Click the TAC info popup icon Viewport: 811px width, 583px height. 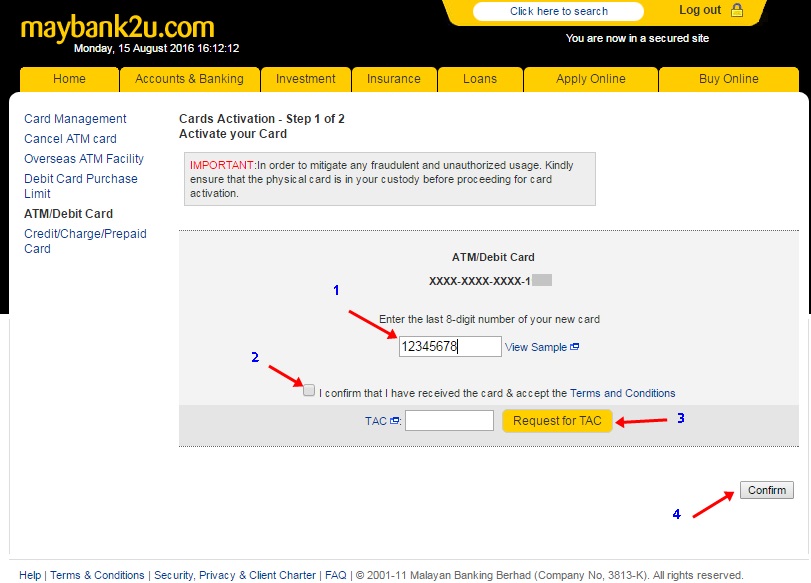tap(394, 421)
